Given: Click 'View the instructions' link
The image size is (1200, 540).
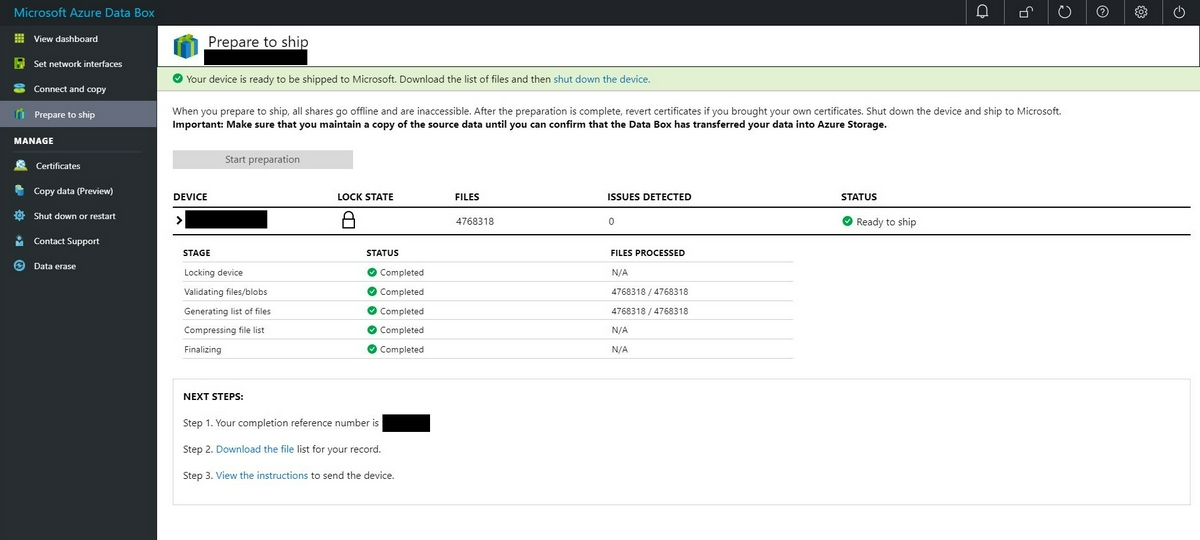Looking at the screenshot, I should click(x=262, y=476).
